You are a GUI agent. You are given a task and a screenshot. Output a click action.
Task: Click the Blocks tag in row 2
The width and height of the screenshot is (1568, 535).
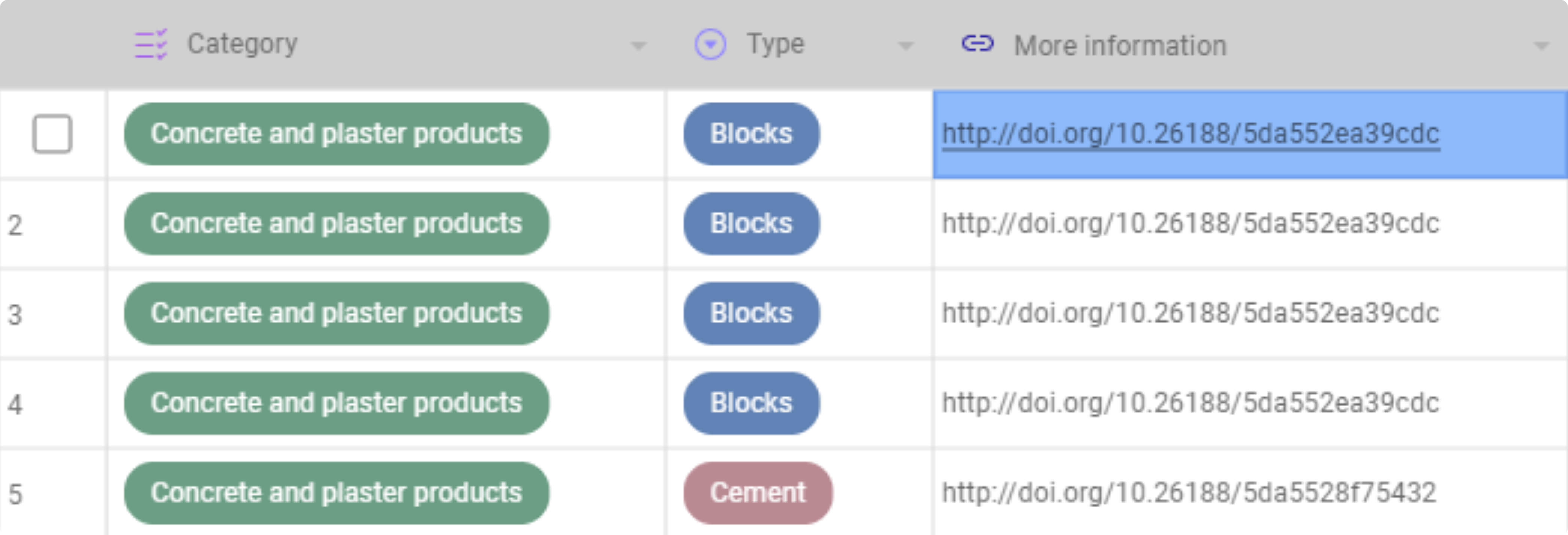coord(751,223)
